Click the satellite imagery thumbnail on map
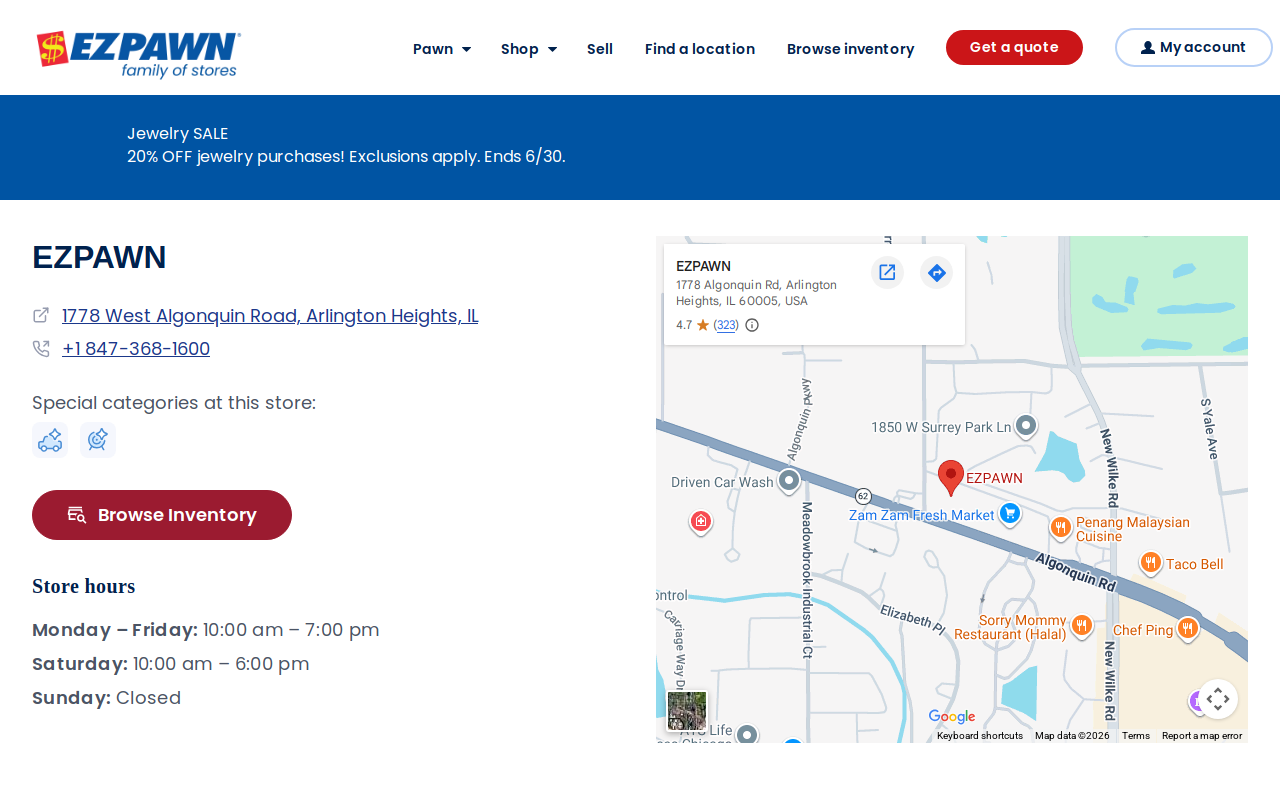This screenshot has height=800, width=1280. (687, 711)
